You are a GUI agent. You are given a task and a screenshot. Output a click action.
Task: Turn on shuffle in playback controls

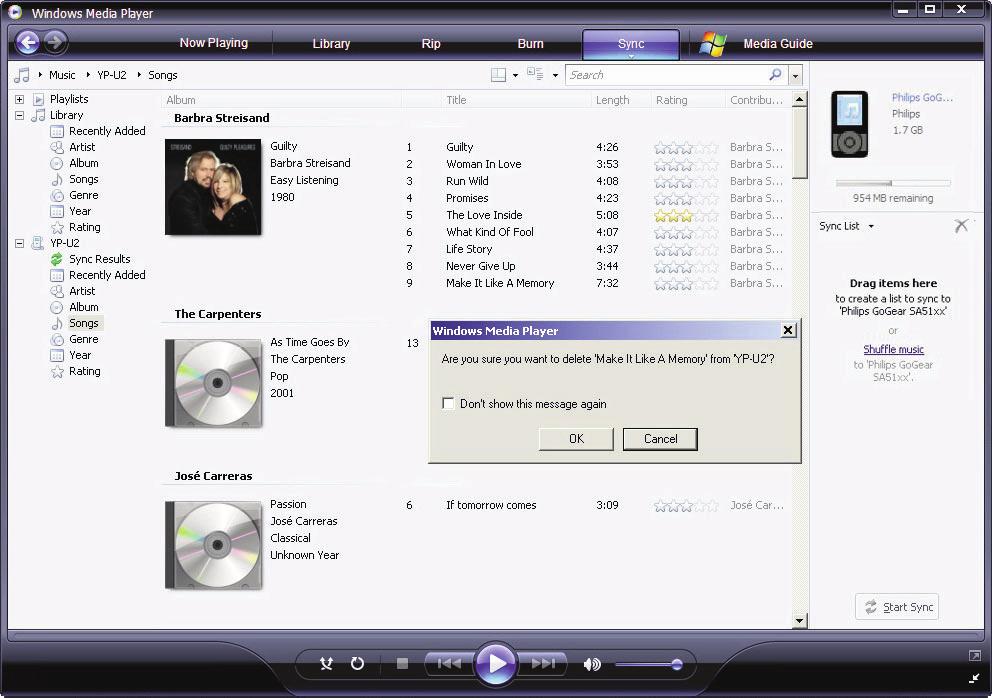326,664
